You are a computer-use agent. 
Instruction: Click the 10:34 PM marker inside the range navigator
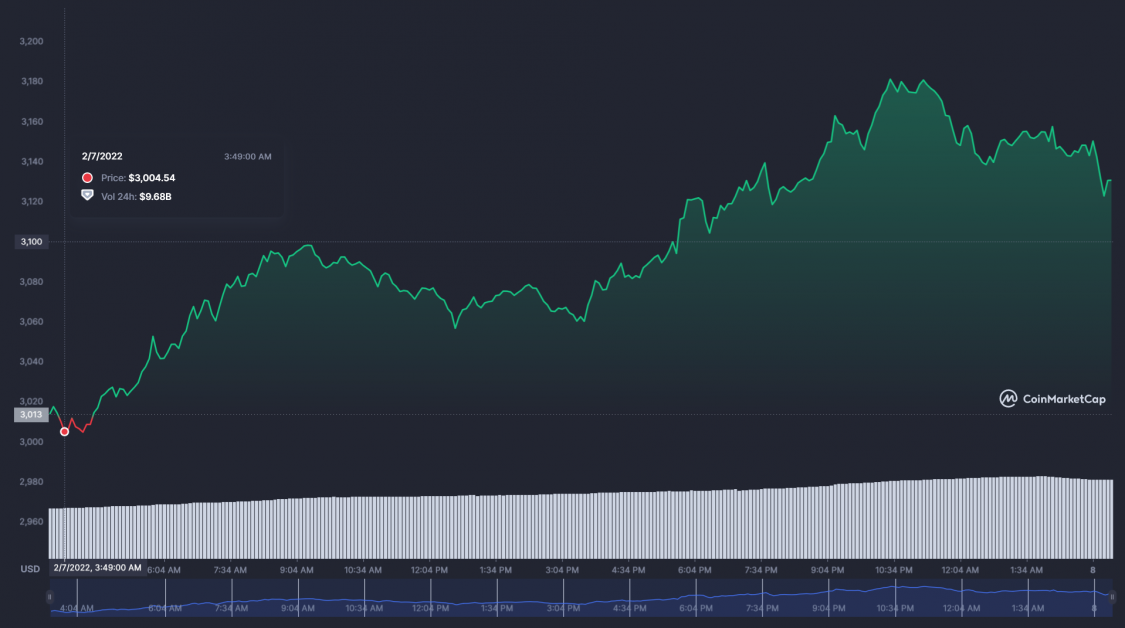point(895,608)
